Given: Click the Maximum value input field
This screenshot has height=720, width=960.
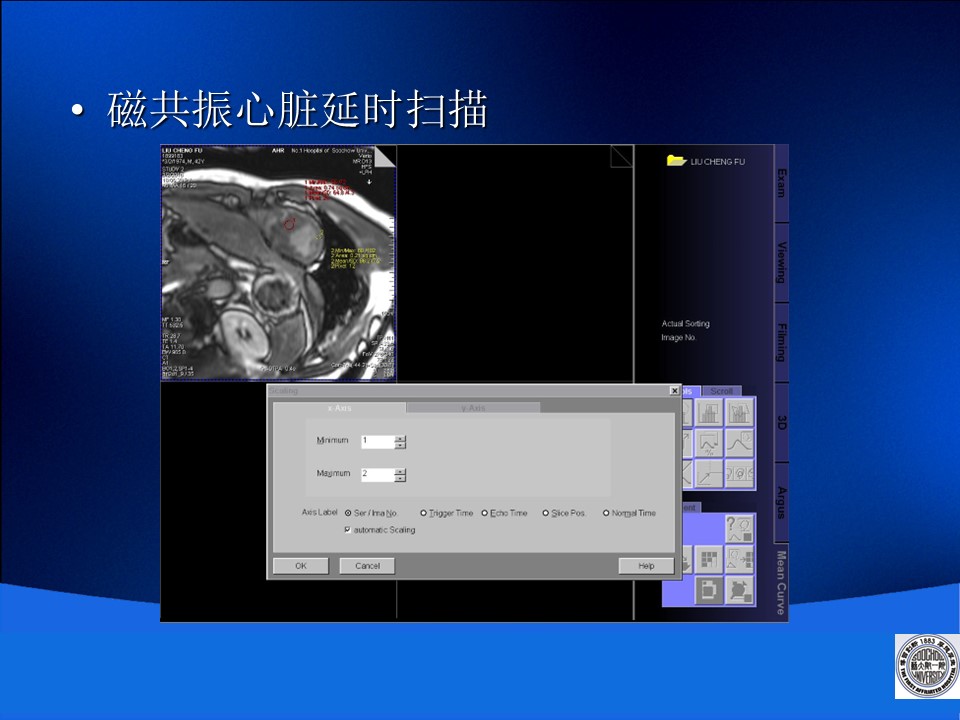Looking at the screenshot, I should coord(378,474).
